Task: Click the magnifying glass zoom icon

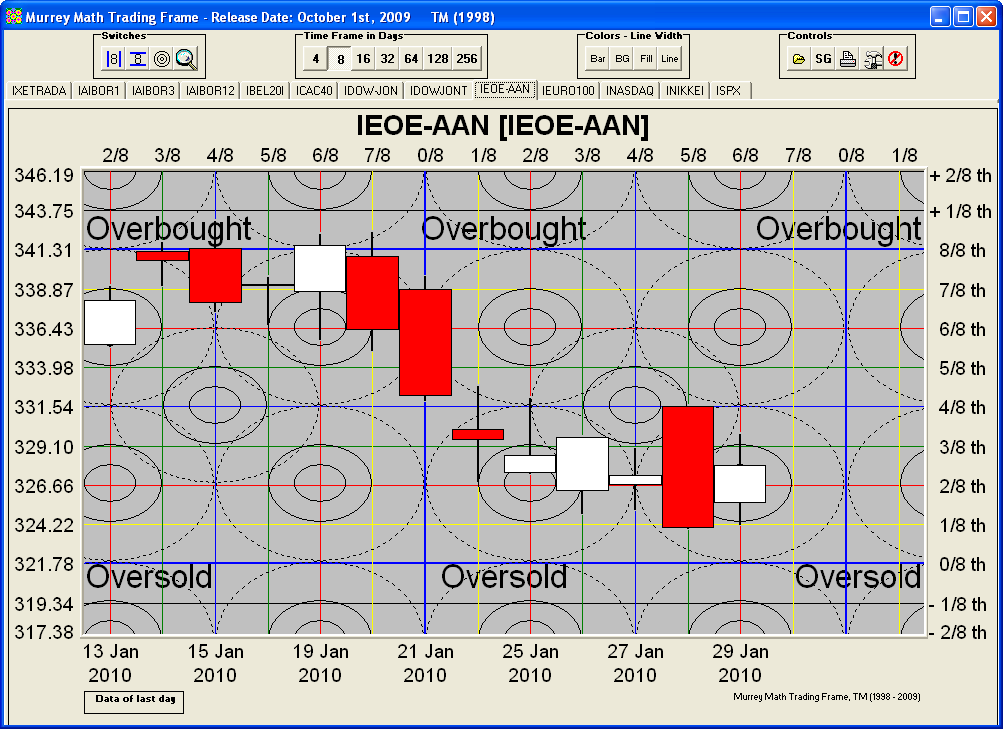Action: [186, 59]
